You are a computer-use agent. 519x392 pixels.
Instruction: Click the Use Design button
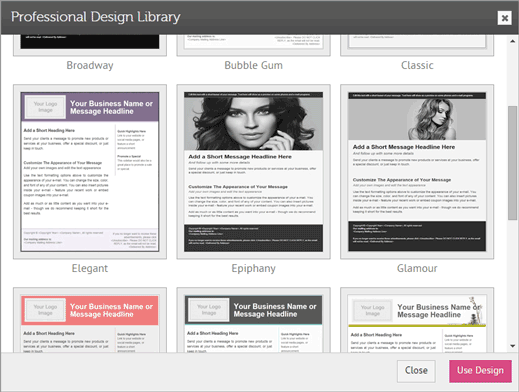pos(480,371)
